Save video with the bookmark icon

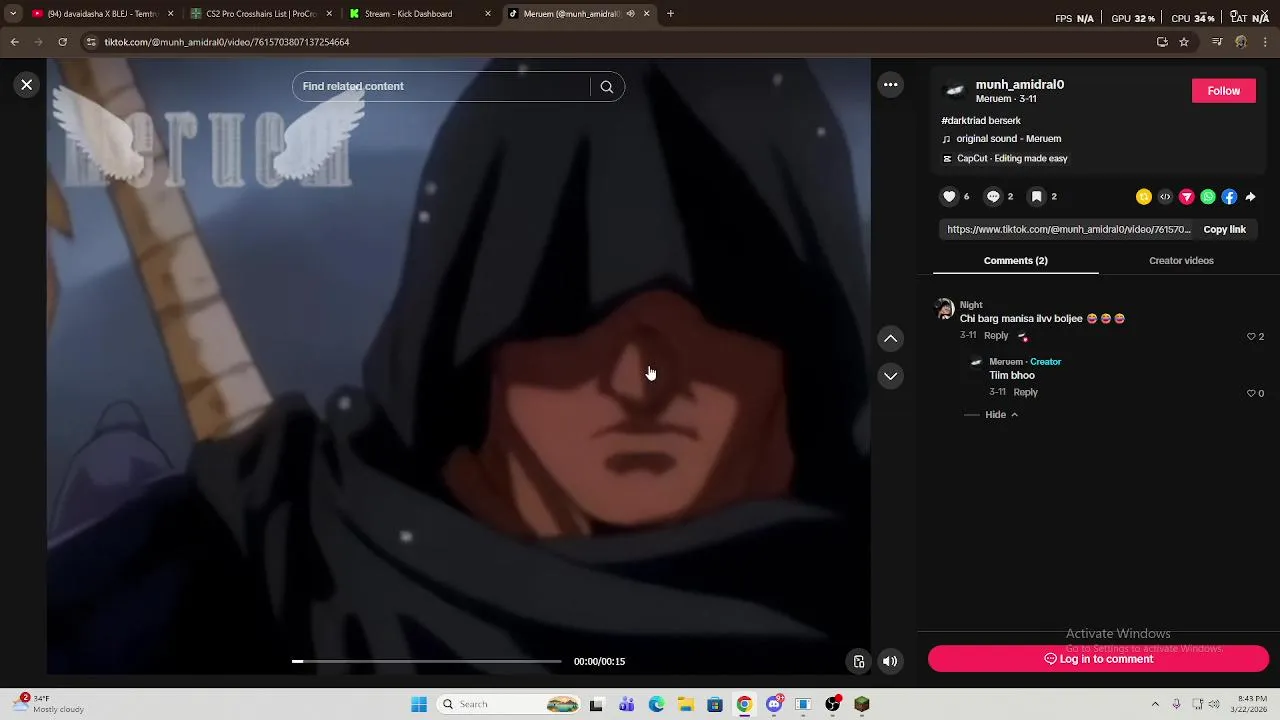coord(1037,197)
